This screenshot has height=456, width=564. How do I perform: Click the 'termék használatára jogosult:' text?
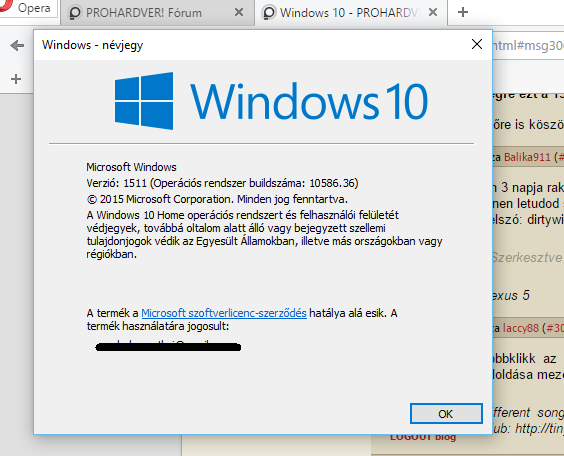(158, 326)
